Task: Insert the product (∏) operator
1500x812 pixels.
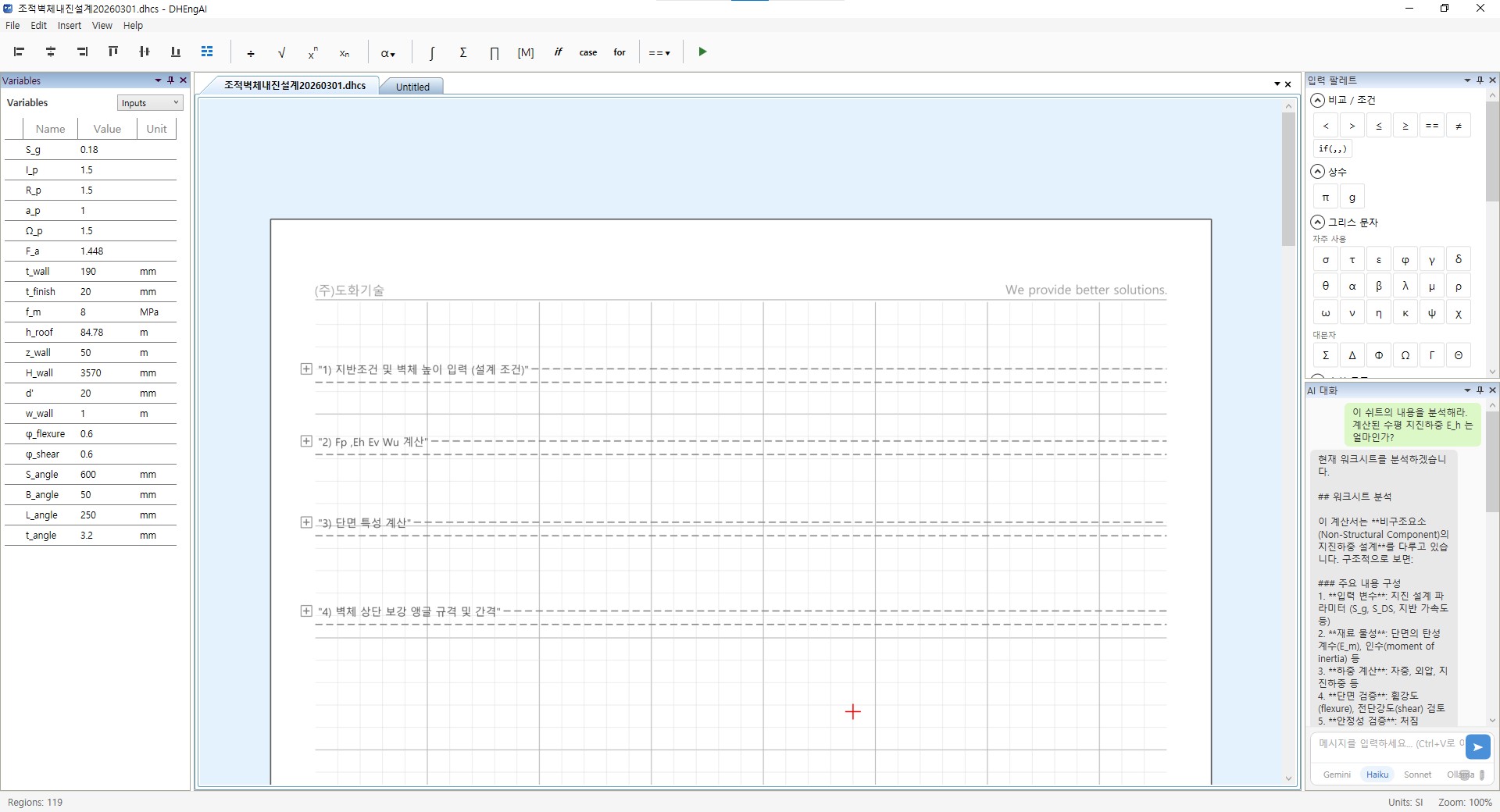Action: (495, 52)
